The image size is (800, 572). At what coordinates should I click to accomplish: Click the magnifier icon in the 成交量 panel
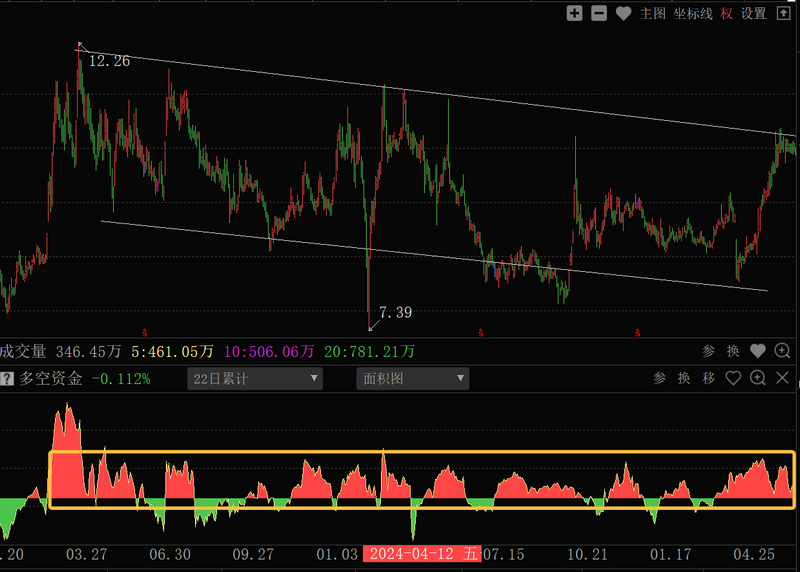coord(782,351)
